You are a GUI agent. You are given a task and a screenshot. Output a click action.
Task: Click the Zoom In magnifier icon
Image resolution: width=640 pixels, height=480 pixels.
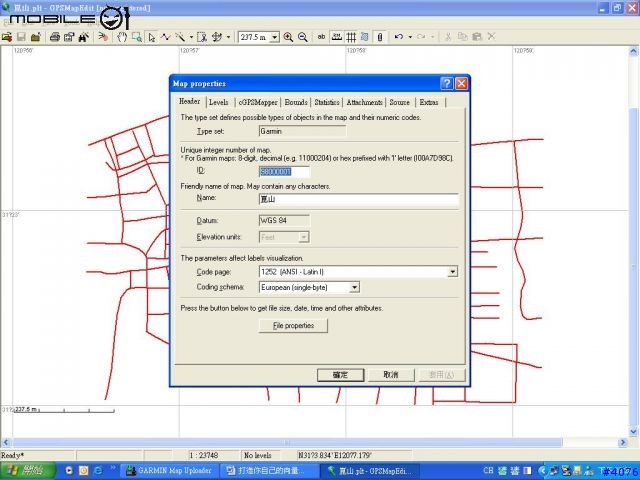click(x=288, y=37)
